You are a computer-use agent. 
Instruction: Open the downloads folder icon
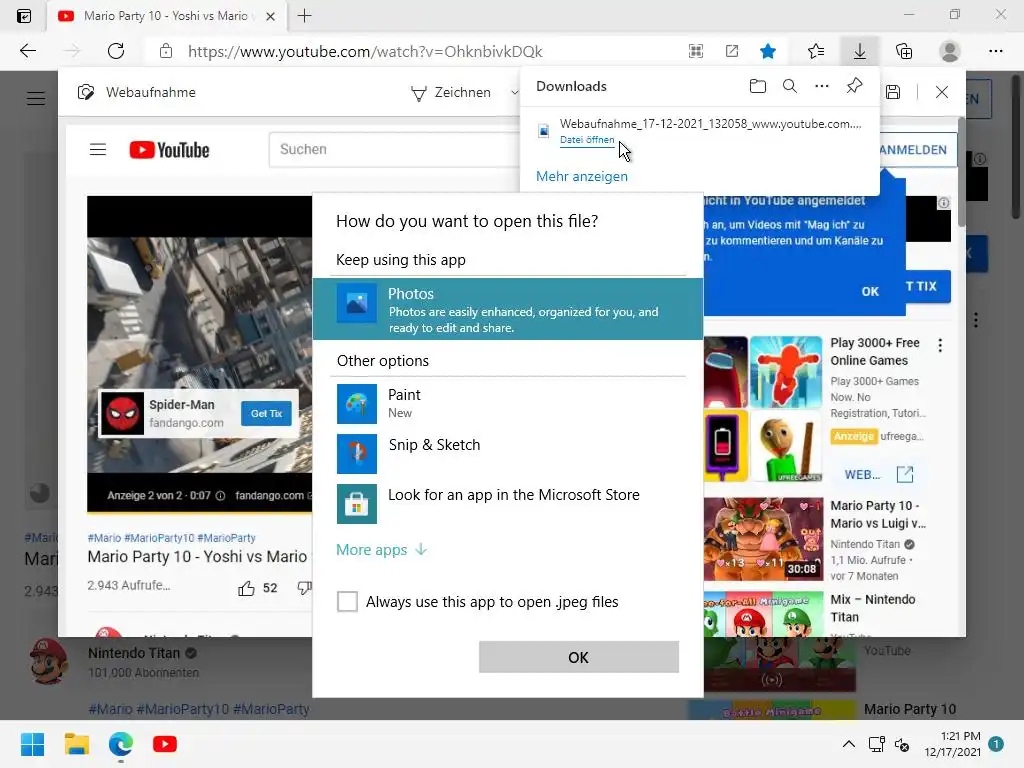[758, 86]
